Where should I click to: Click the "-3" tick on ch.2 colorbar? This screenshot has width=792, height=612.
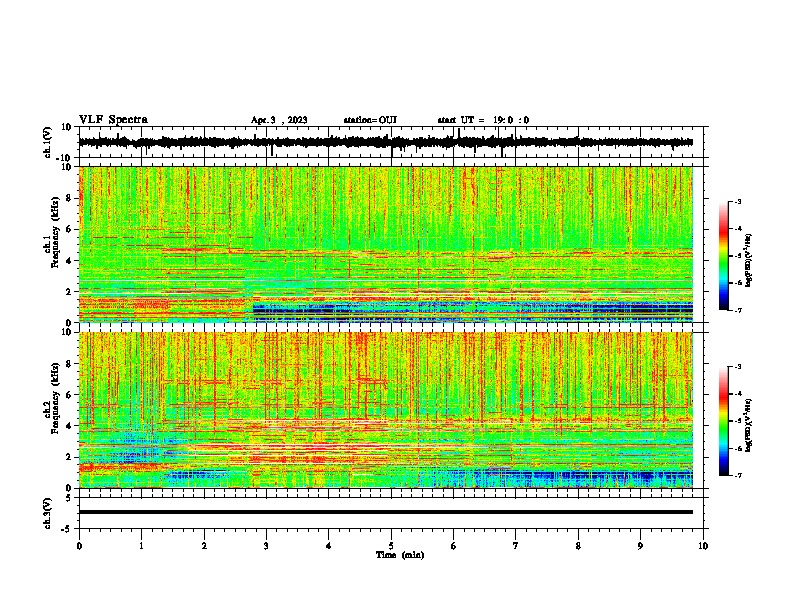pyautogui.click(x=738, y=367)
